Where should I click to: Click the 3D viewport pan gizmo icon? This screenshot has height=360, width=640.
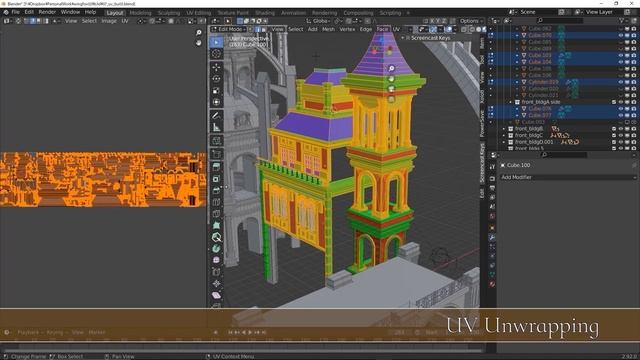click(391, 79)
